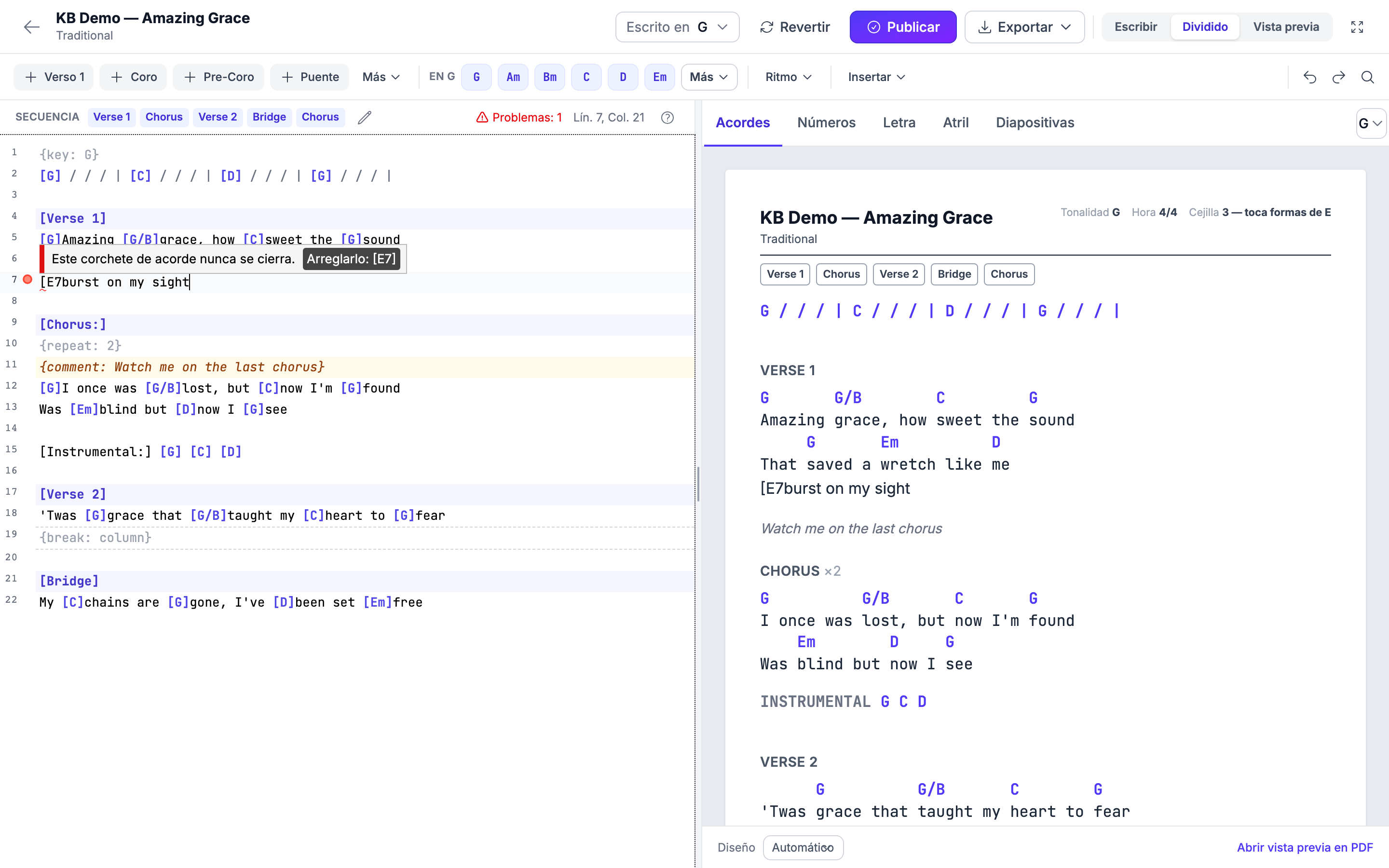
Task: Switch to Escribir view mode
Action: click(1135, 27)
